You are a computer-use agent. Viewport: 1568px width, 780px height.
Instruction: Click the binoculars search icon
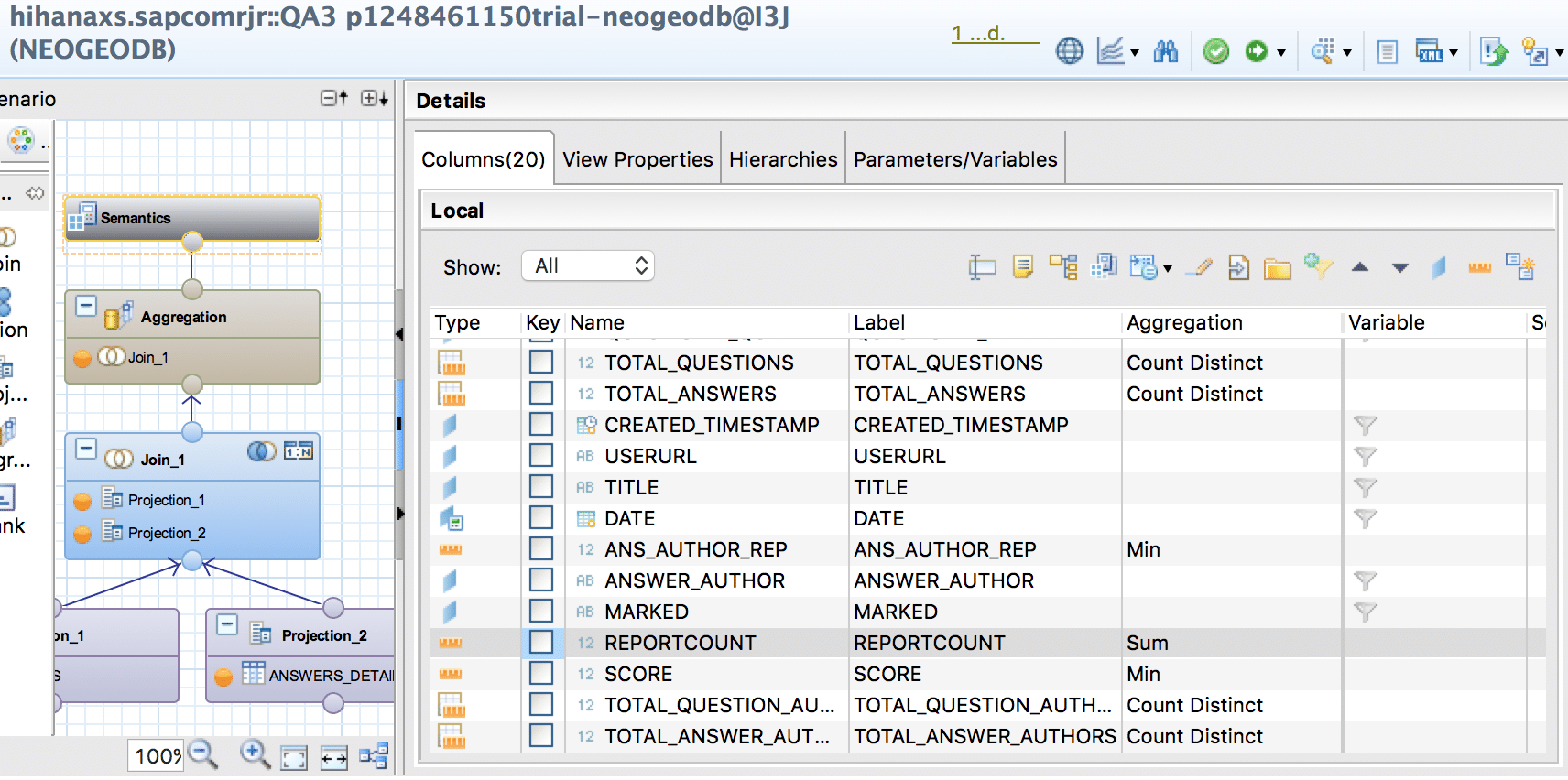1165,52
